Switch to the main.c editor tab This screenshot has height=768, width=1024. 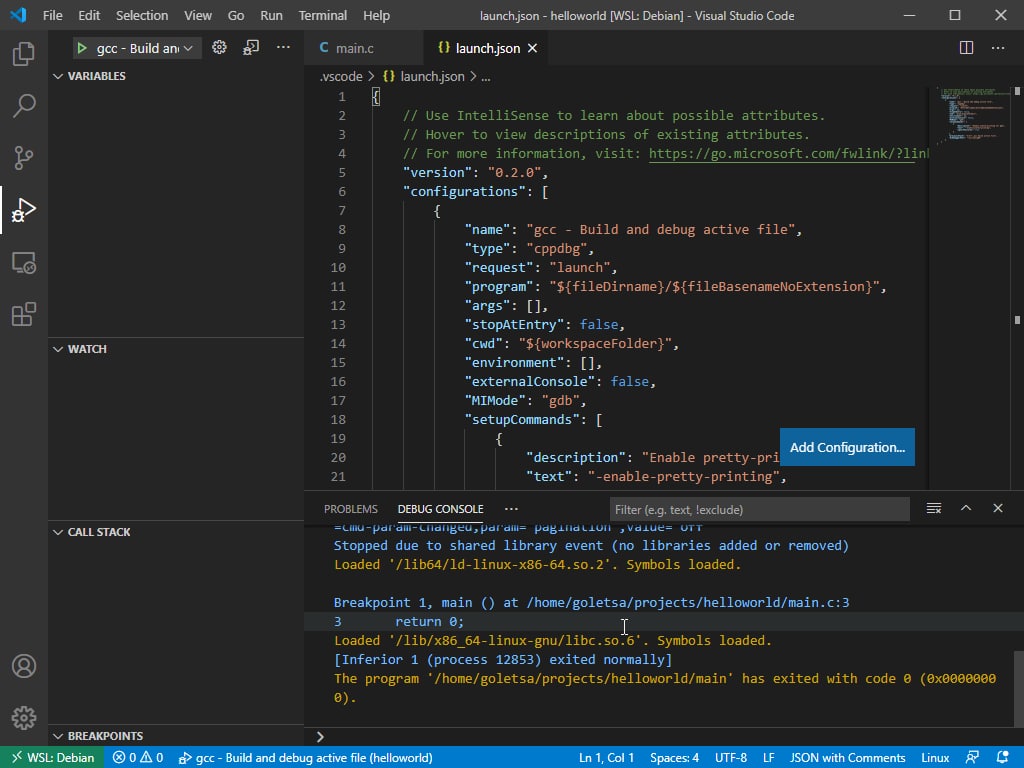point(363,48)
